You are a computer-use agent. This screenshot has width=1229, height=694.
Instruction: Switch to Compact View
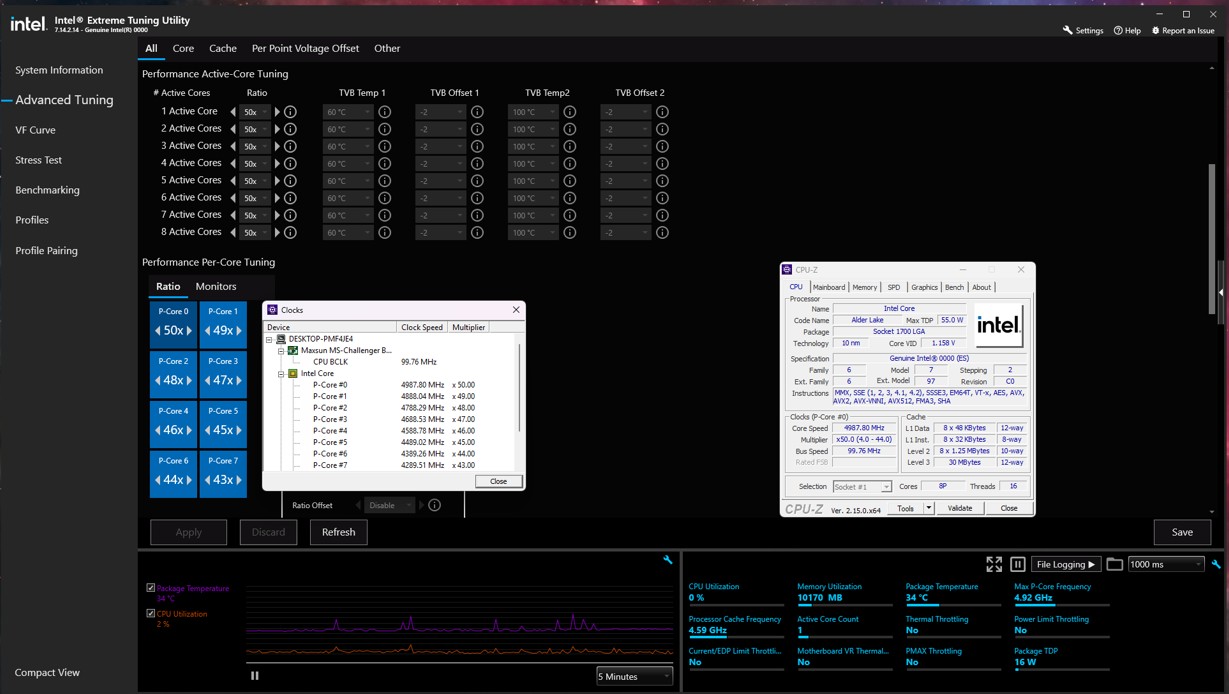pos(47,672)
